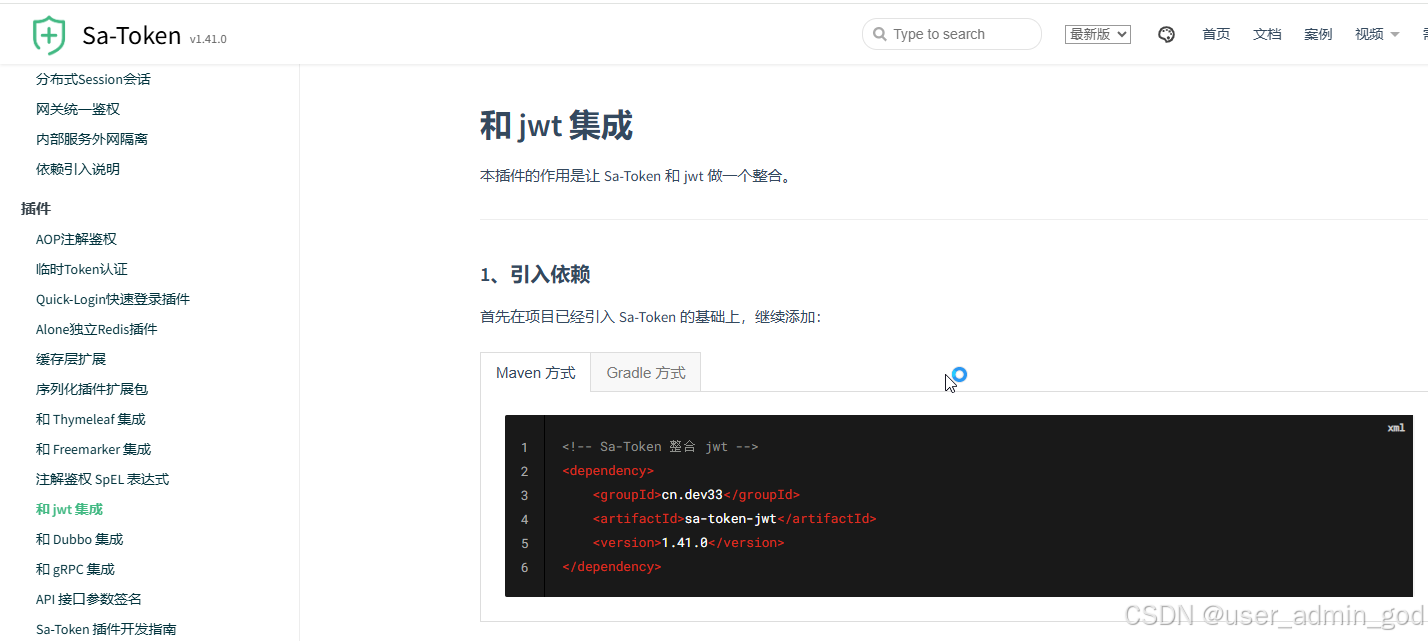Click the closing </dependency> code line

point(612,567)
